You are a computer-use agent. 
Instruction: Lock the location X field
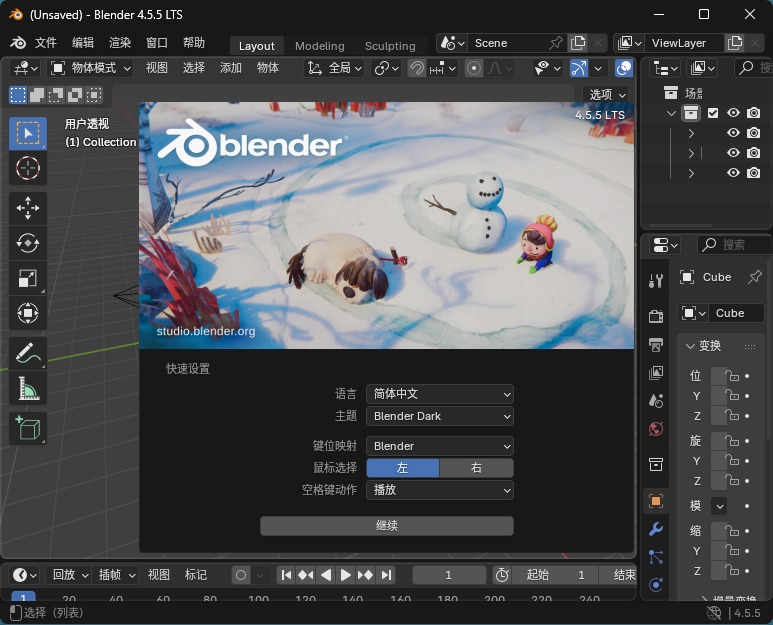[734, 376]
